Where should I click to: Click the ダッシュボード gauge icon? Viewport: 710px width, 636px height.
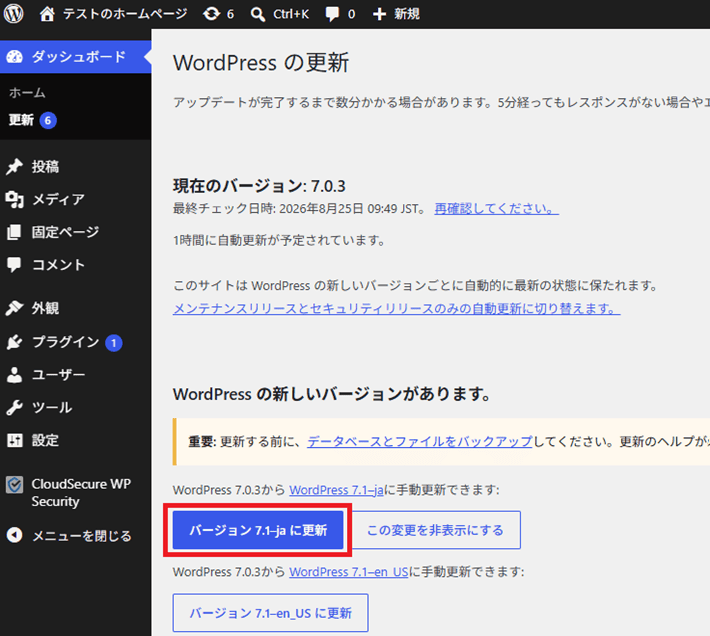14,57
